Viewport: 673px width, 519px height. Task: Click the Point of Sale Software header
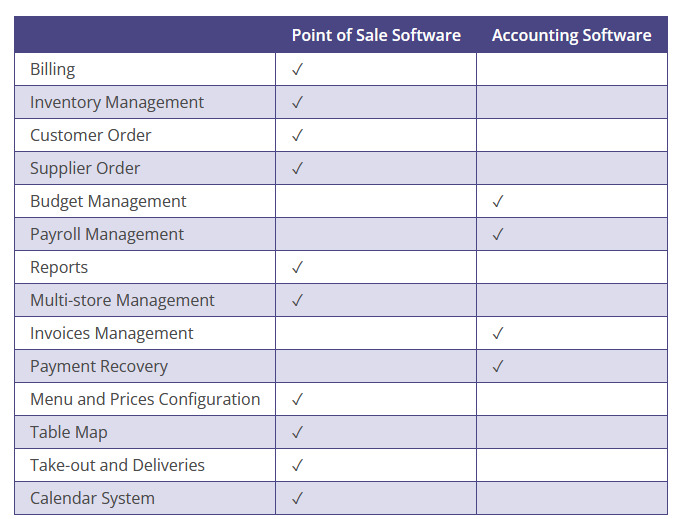[x=376, y=35]
